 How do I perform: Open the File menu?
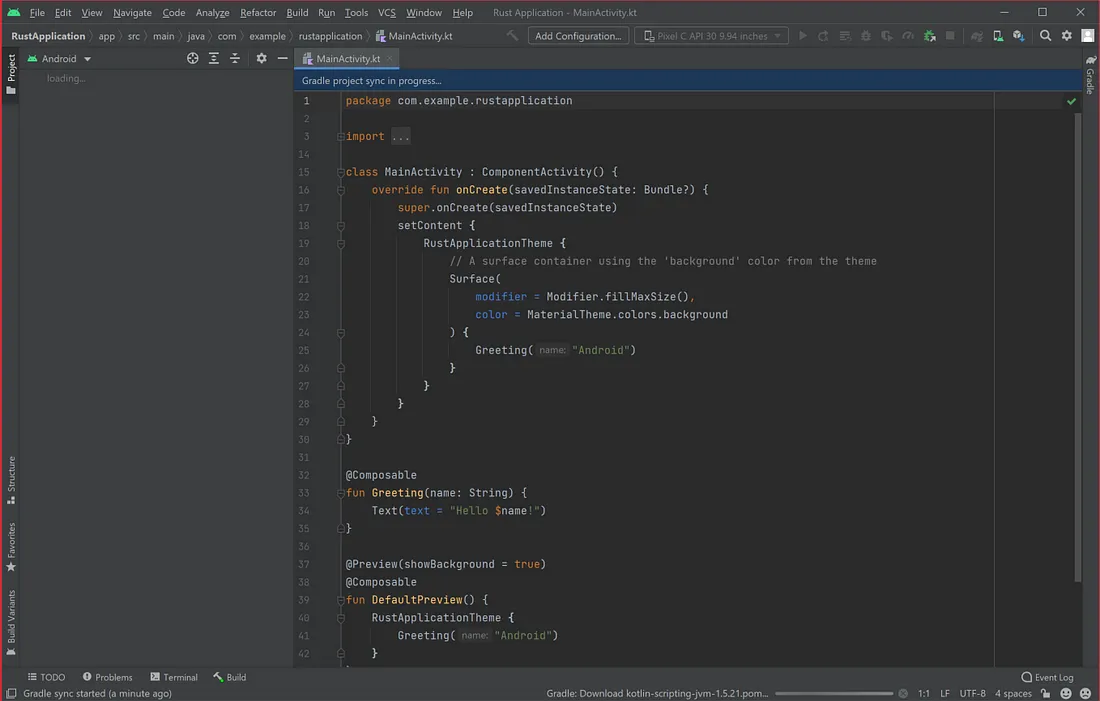[37, 13]
